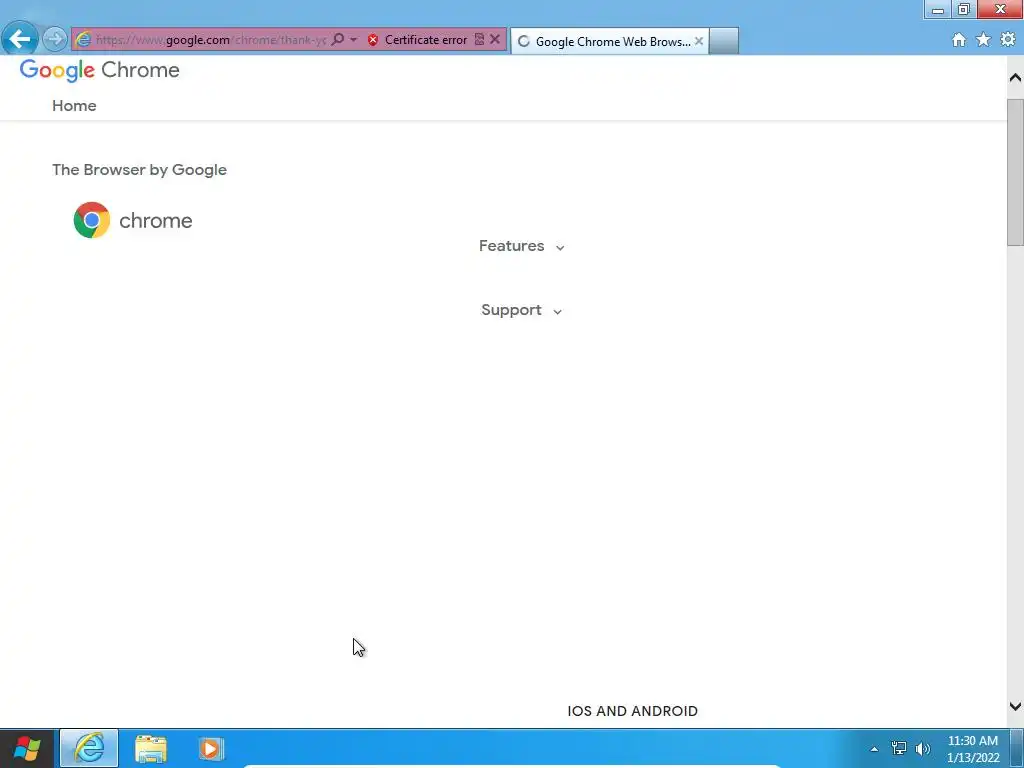
Task: Open the Home page icon in IE toolbar
Action: pyautogui.click(x=959, y=40)
